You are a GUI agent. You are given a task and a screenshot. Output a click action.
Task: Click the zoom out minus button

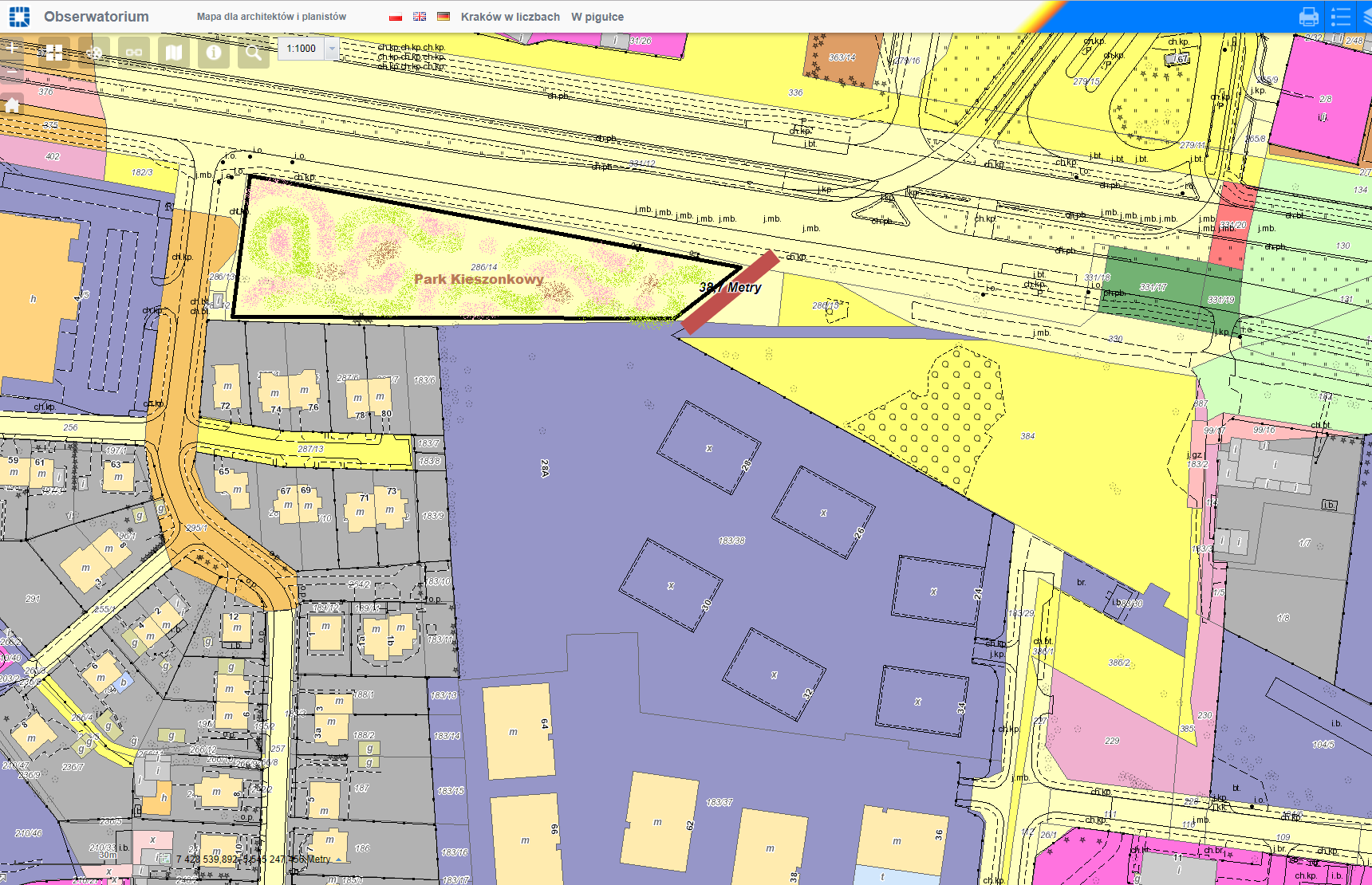[12, 72]
